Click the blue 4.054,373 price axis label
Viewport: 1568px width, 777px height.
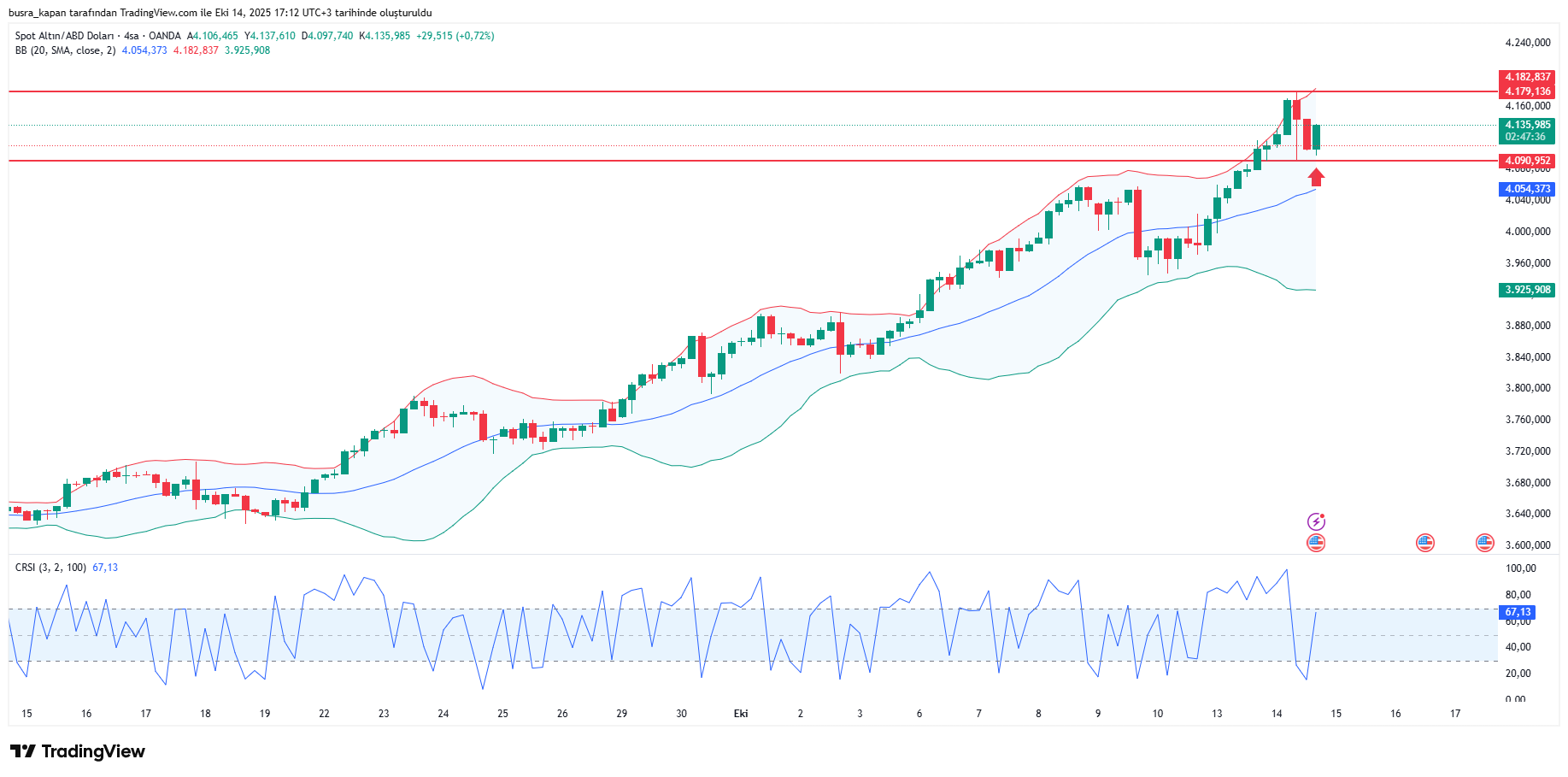[1527, 189]
